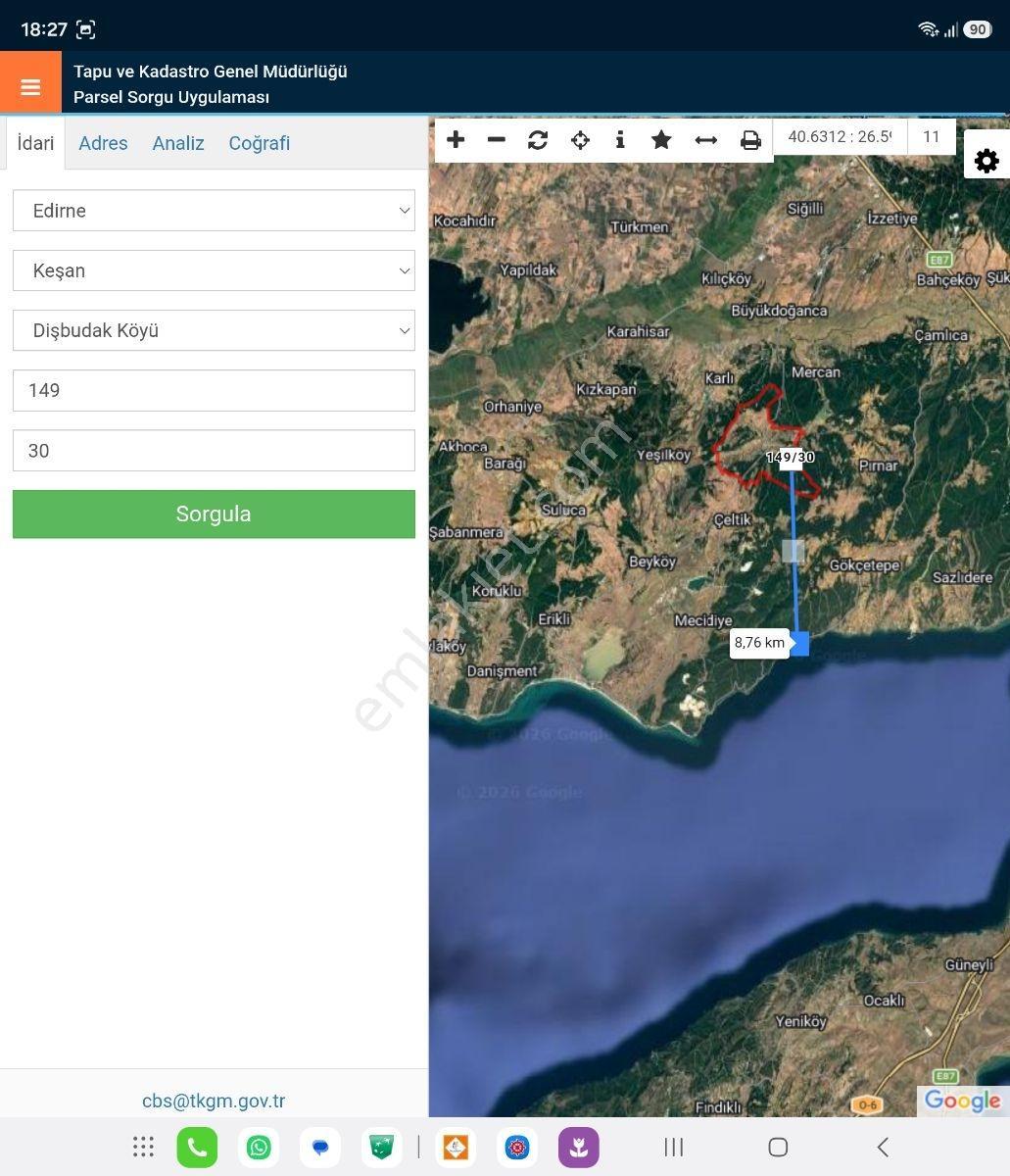Open the blue and red emblem app
This screenshot has width=1010, height=1176.
[517, 1147]
